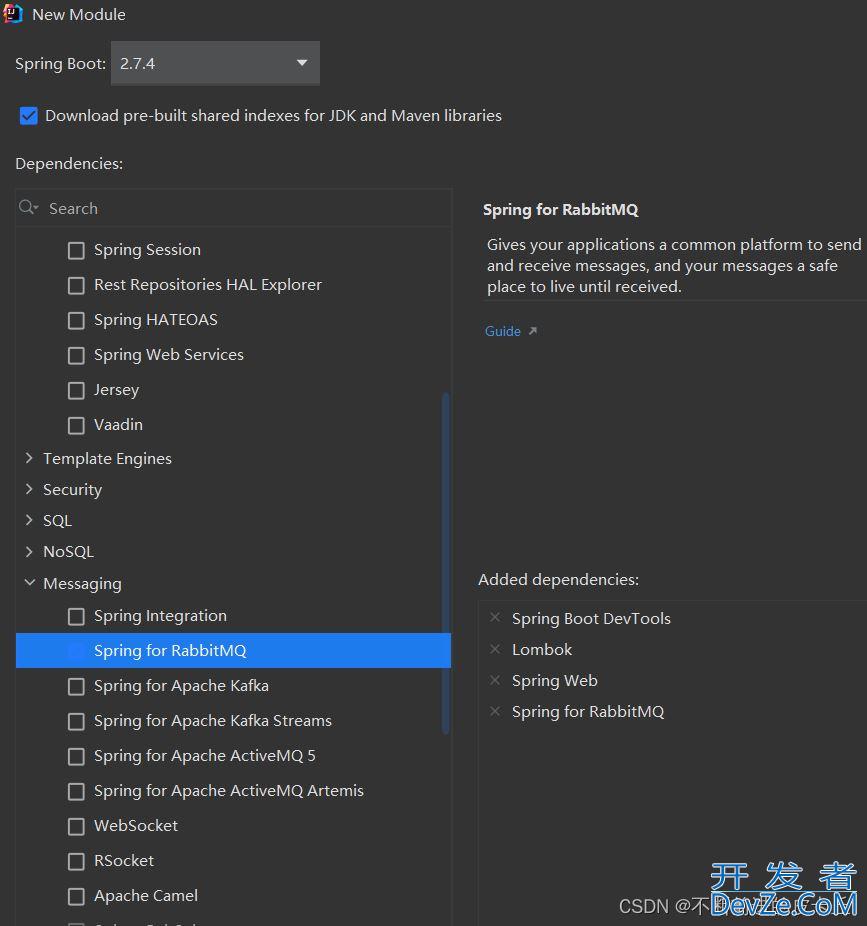Select the Messaging tree label
The image size is (867, 926).
[x=82, y=583]
